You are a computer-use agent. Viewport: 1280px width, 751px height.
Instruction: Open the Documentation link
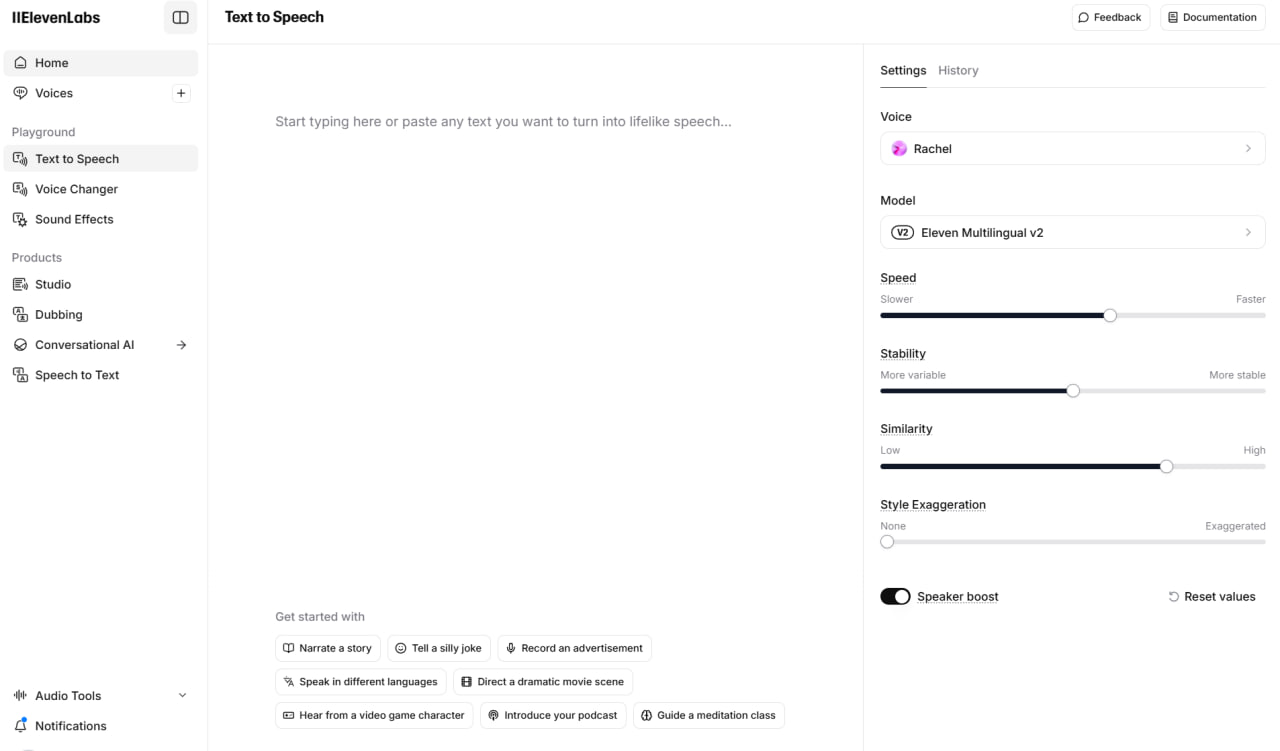(1212, 17)
